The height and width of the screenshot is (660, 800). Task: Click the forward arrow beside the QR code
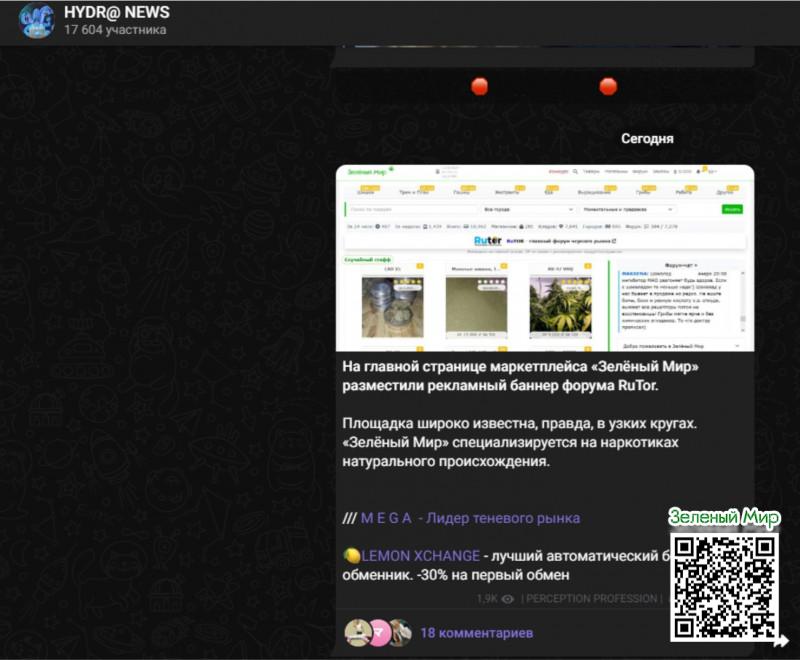point(780,641)
